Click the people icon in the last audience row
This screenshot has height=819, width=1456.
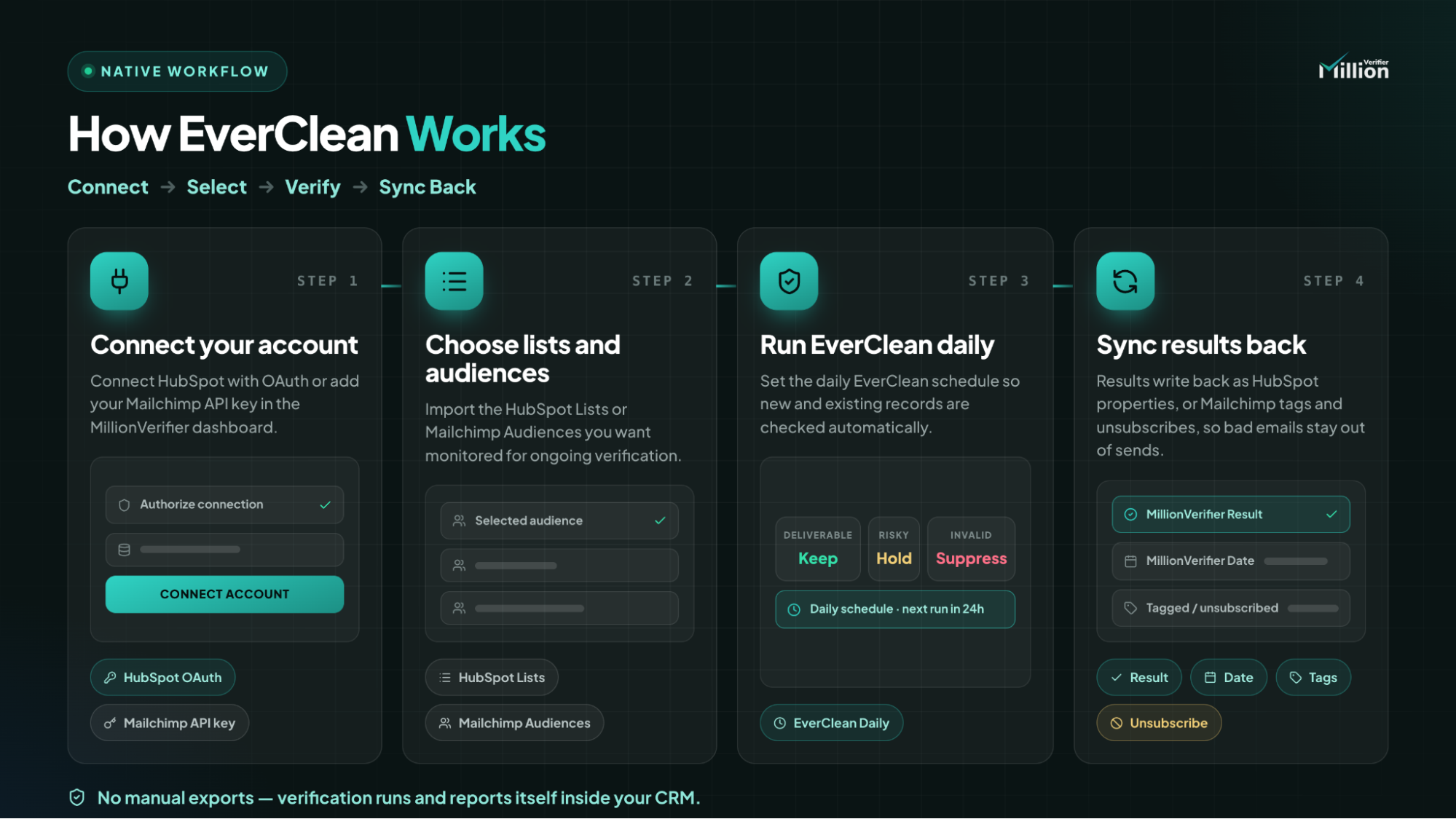460,608
